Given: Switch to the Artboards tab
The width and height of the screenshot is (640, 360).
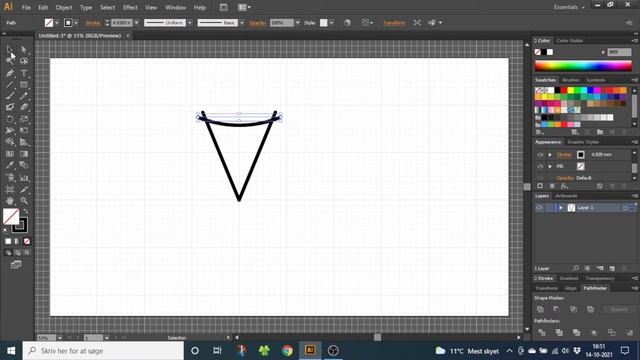Looking at the screenshot, I should [566, 196].
